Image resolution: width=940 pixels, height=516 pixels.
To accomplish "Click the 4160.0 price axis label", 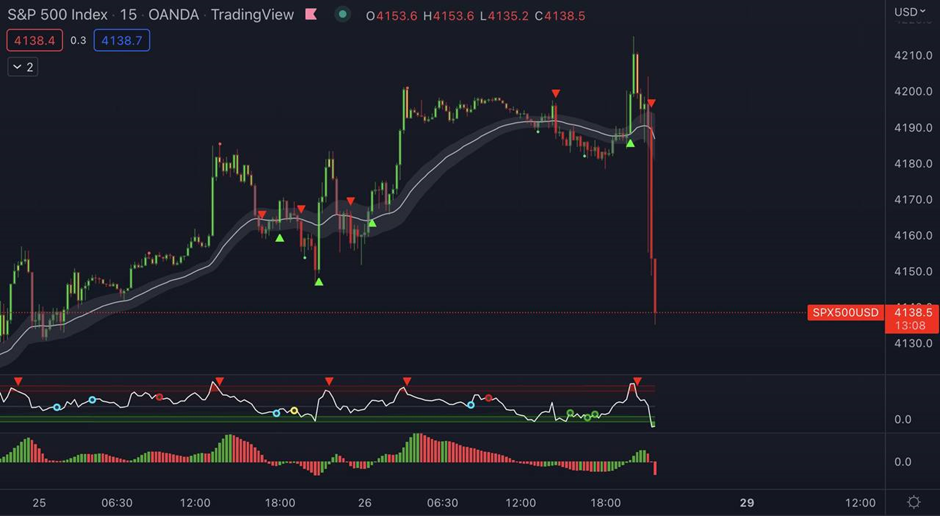I will [x=912, y=236].
